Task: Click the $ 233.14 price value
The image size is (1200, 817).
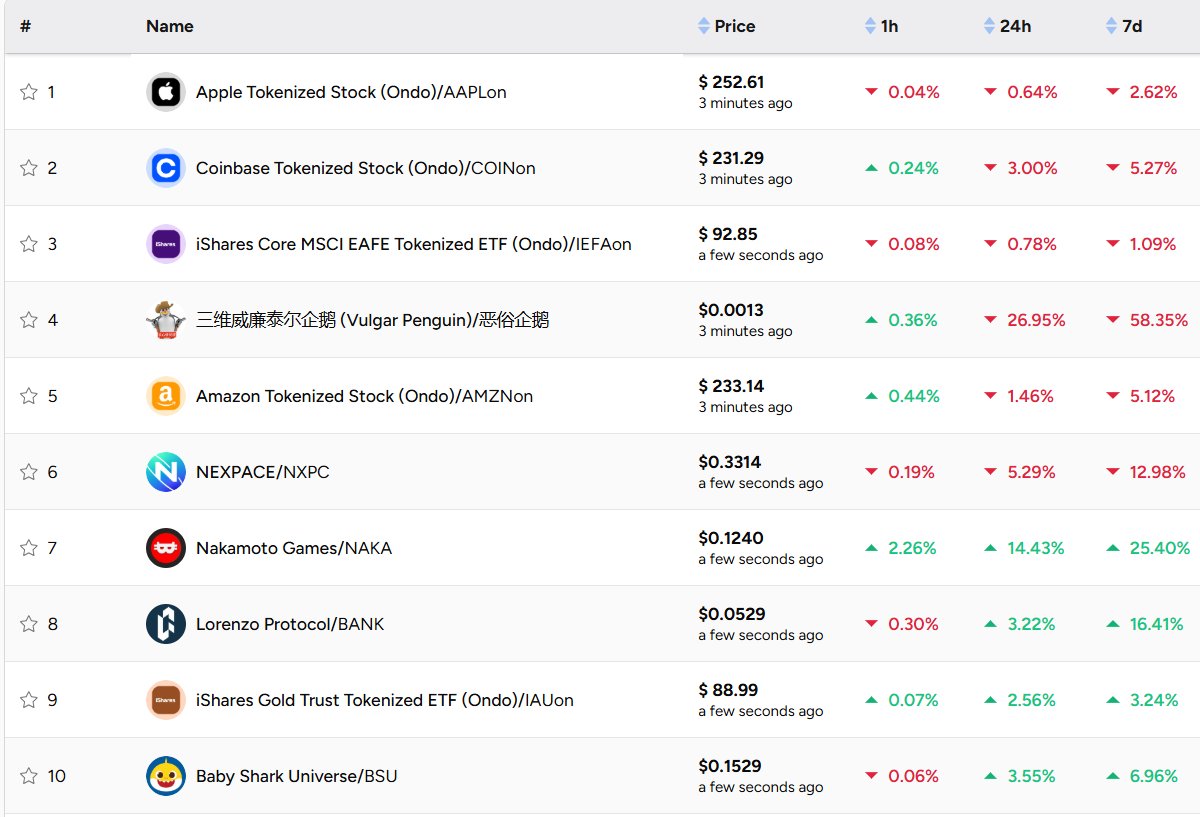Action: (731, 386)
